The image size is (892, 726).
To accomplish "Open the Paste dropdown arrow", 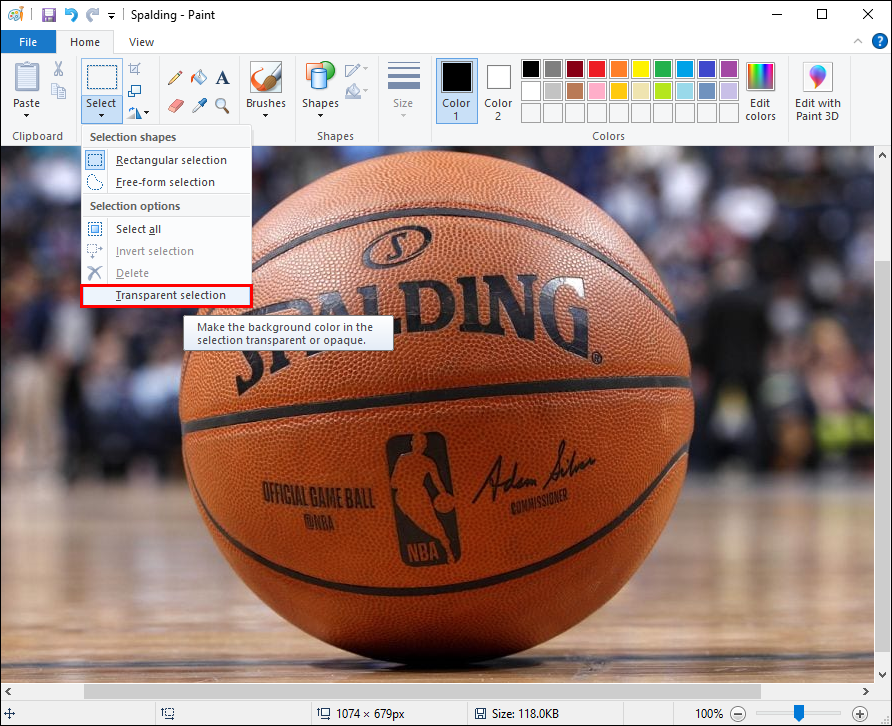I will (x=27, y=115).
